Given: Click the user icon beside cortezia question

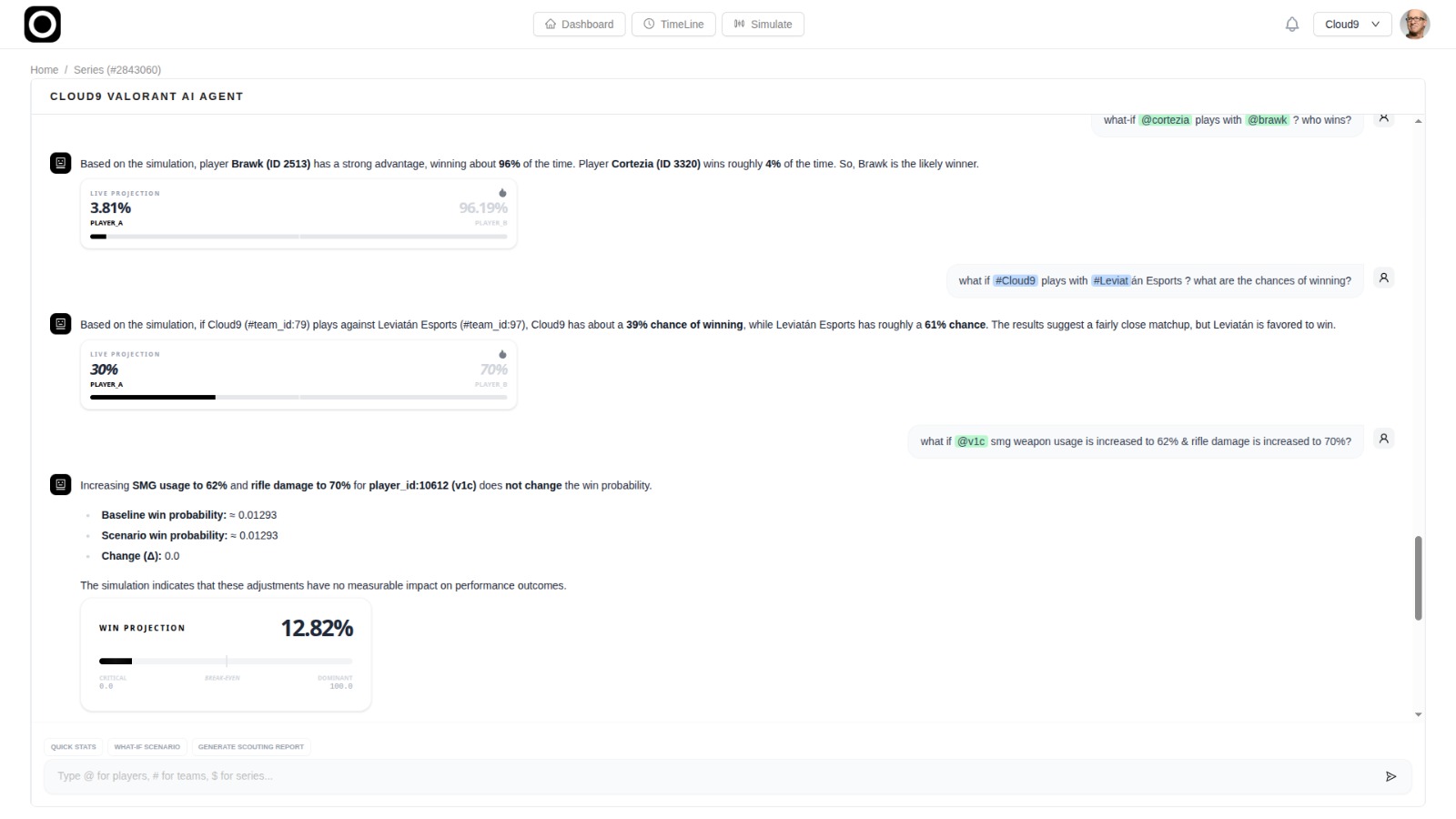Looking at the screenshot, I should 1383,118.
